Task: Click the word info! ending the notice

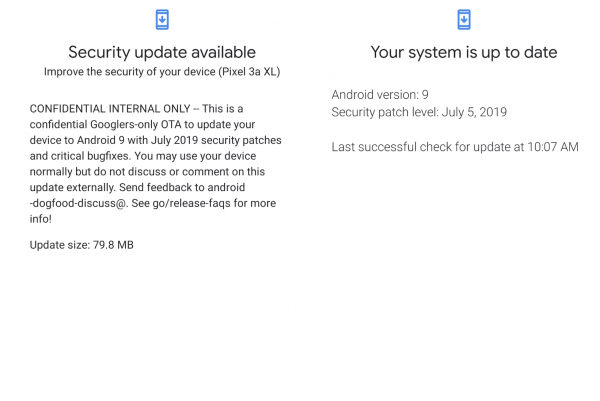Action: point(41,219)
